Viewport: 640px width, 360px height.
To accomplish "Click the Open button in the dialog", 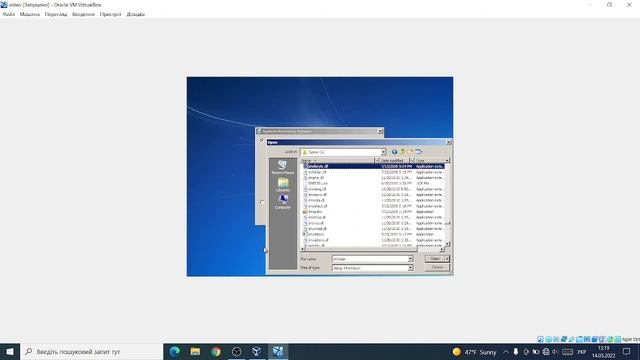I will point(435,259).
